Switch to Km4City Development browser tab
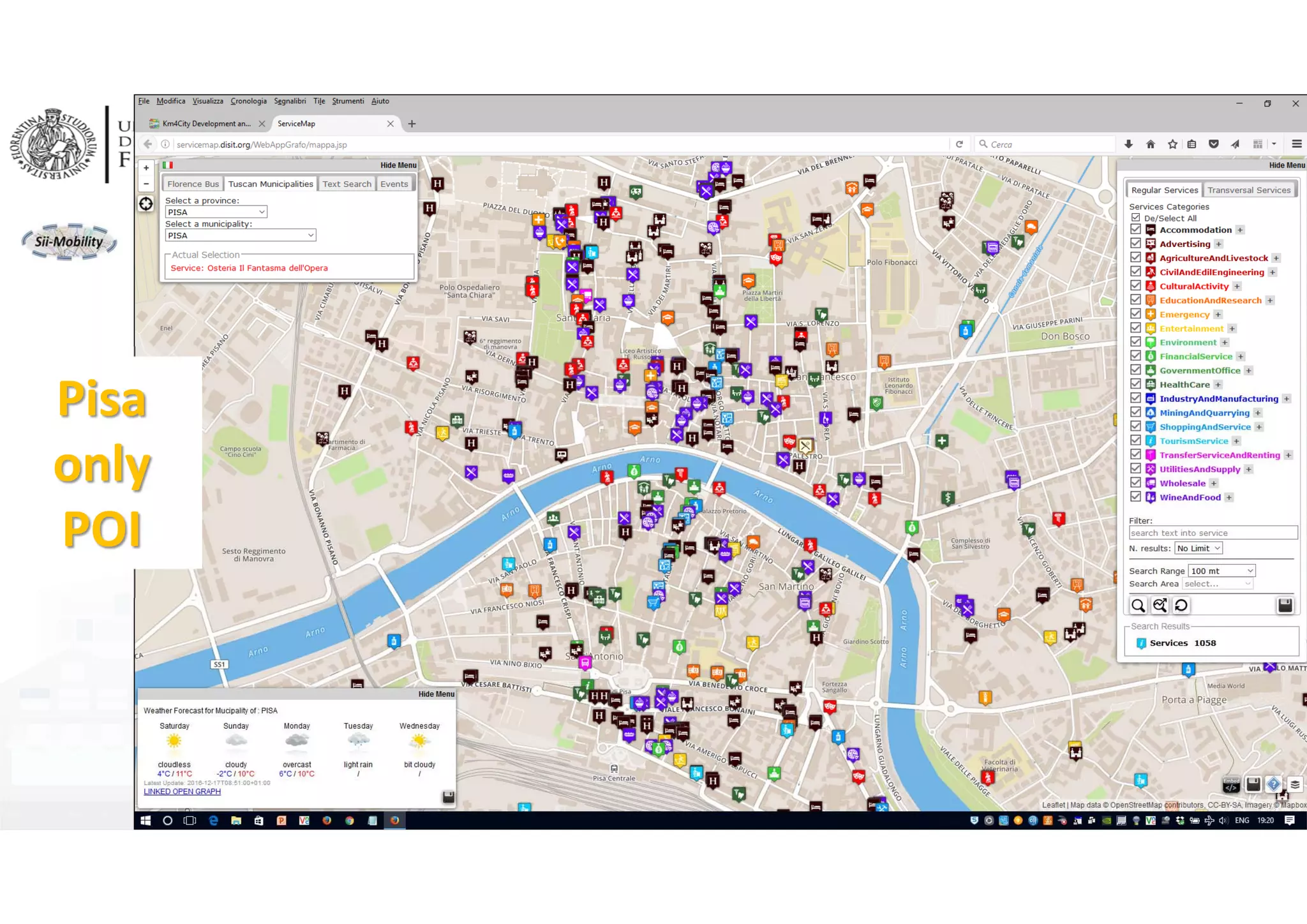 206,124
